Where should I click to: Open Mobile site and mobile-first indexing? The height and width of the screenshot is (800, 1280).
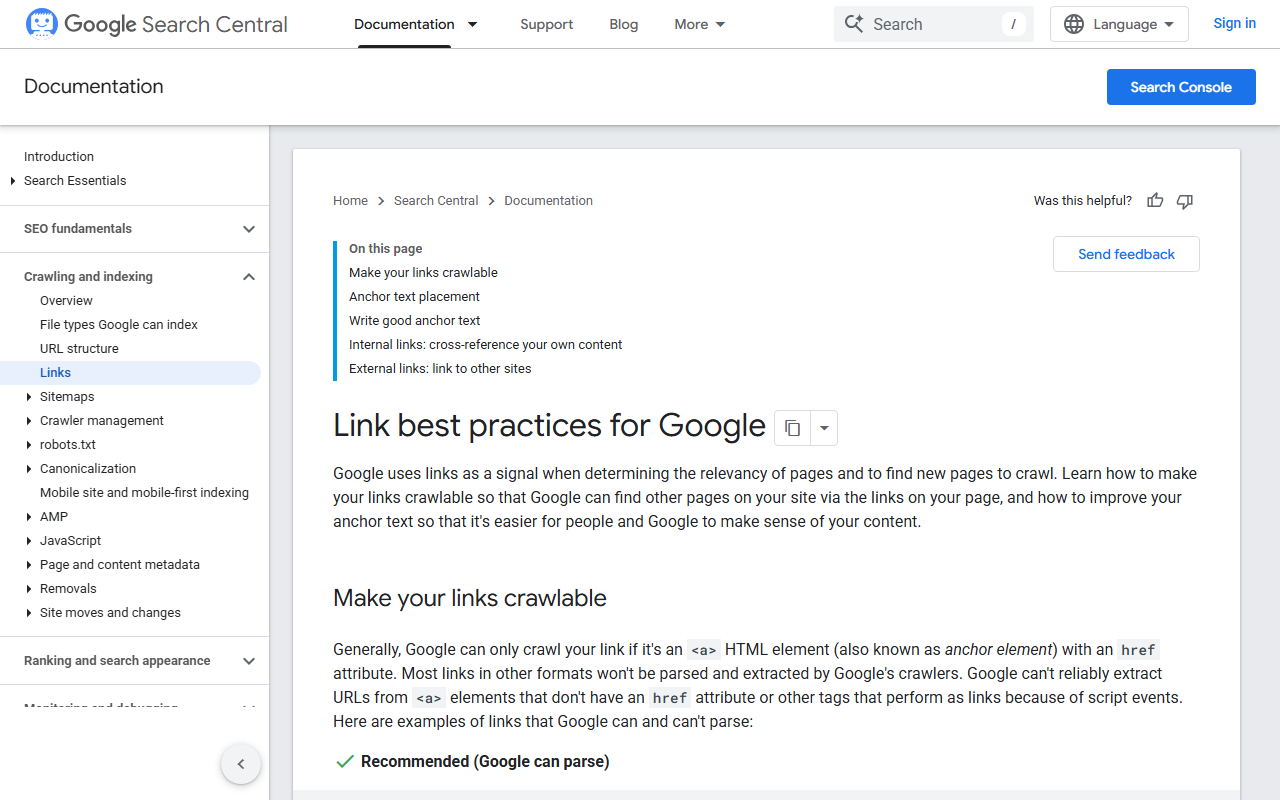pyautogui.click(x=144, y=493)
